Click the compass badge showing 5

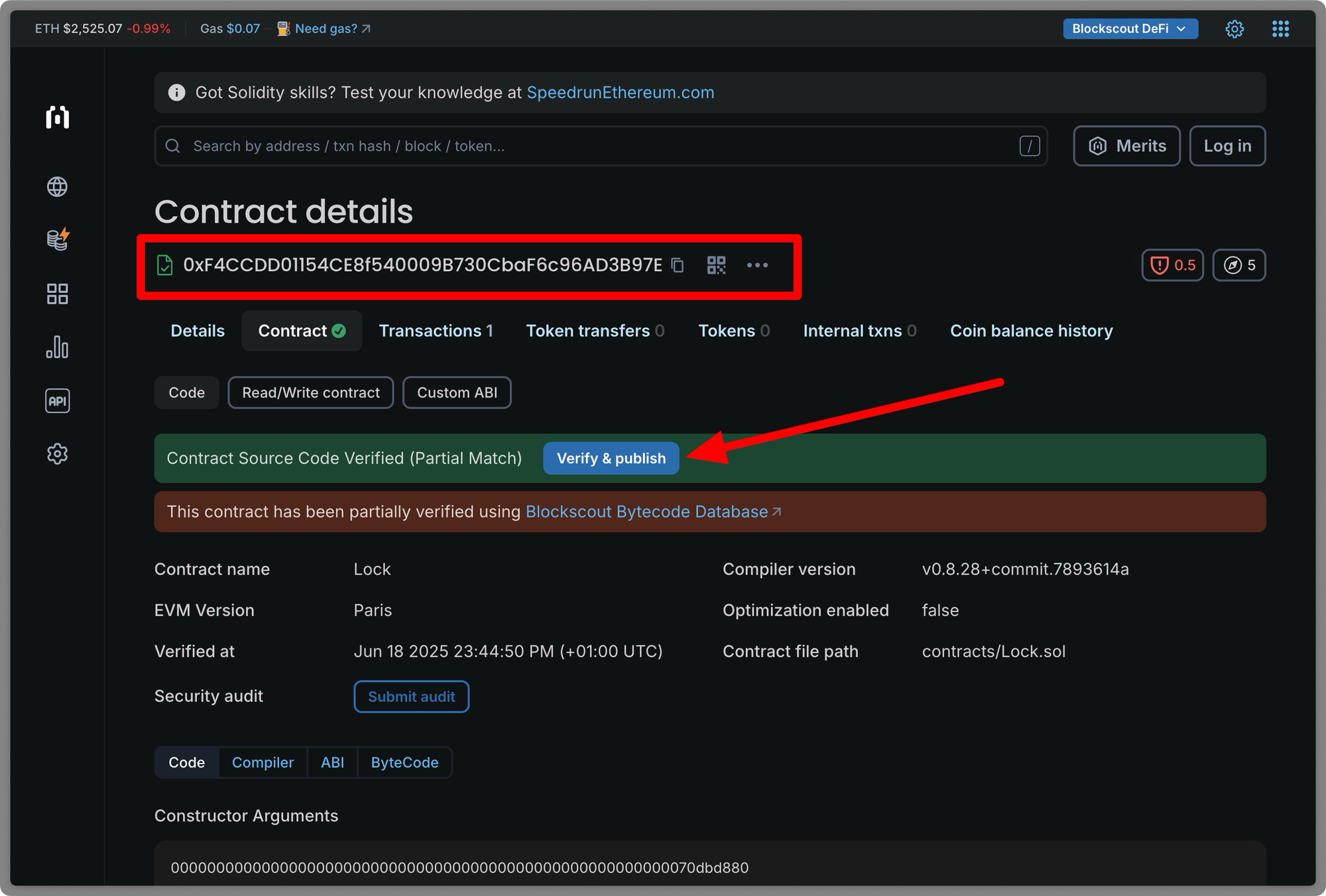[x=1238, y=265]
